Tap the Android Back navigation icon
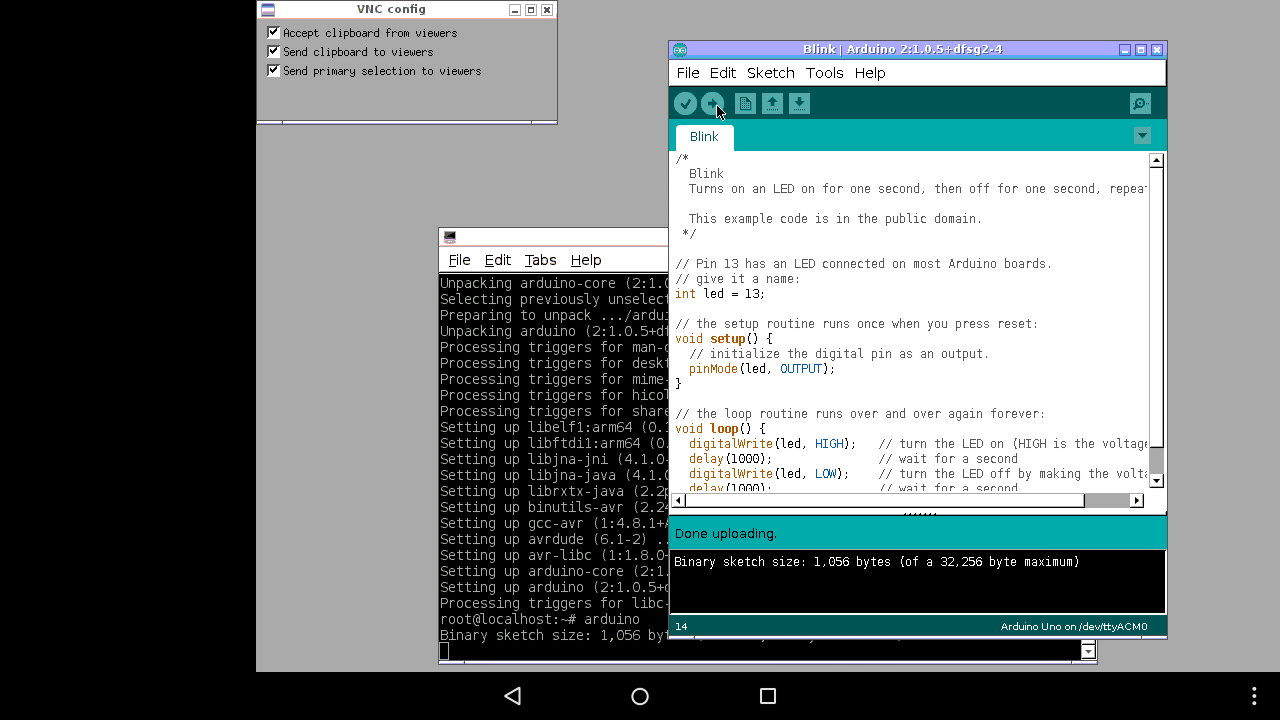This screenshot has width=1280, height=720. (512, 696)
